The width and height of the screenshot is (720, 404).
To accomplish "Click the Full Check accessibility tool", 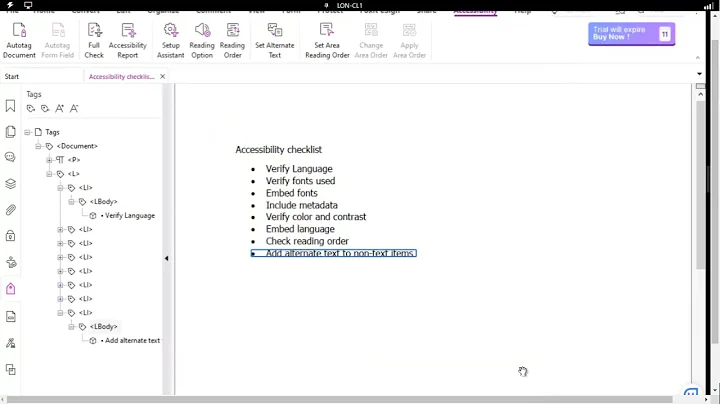I will click(x=94, y=40).
